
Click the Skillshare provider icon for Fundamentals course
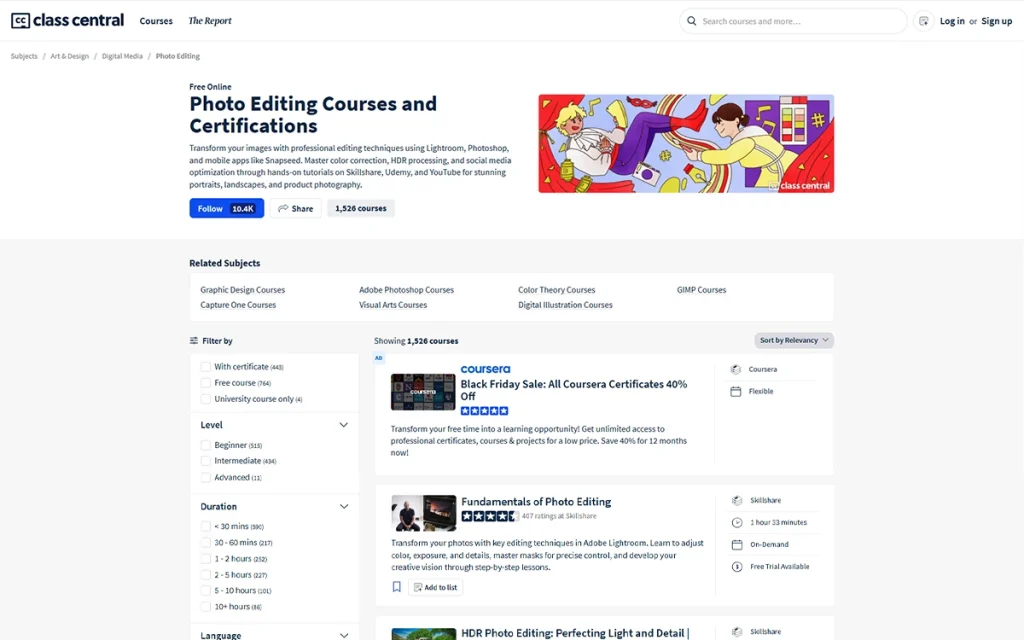[x=737, y=500]
